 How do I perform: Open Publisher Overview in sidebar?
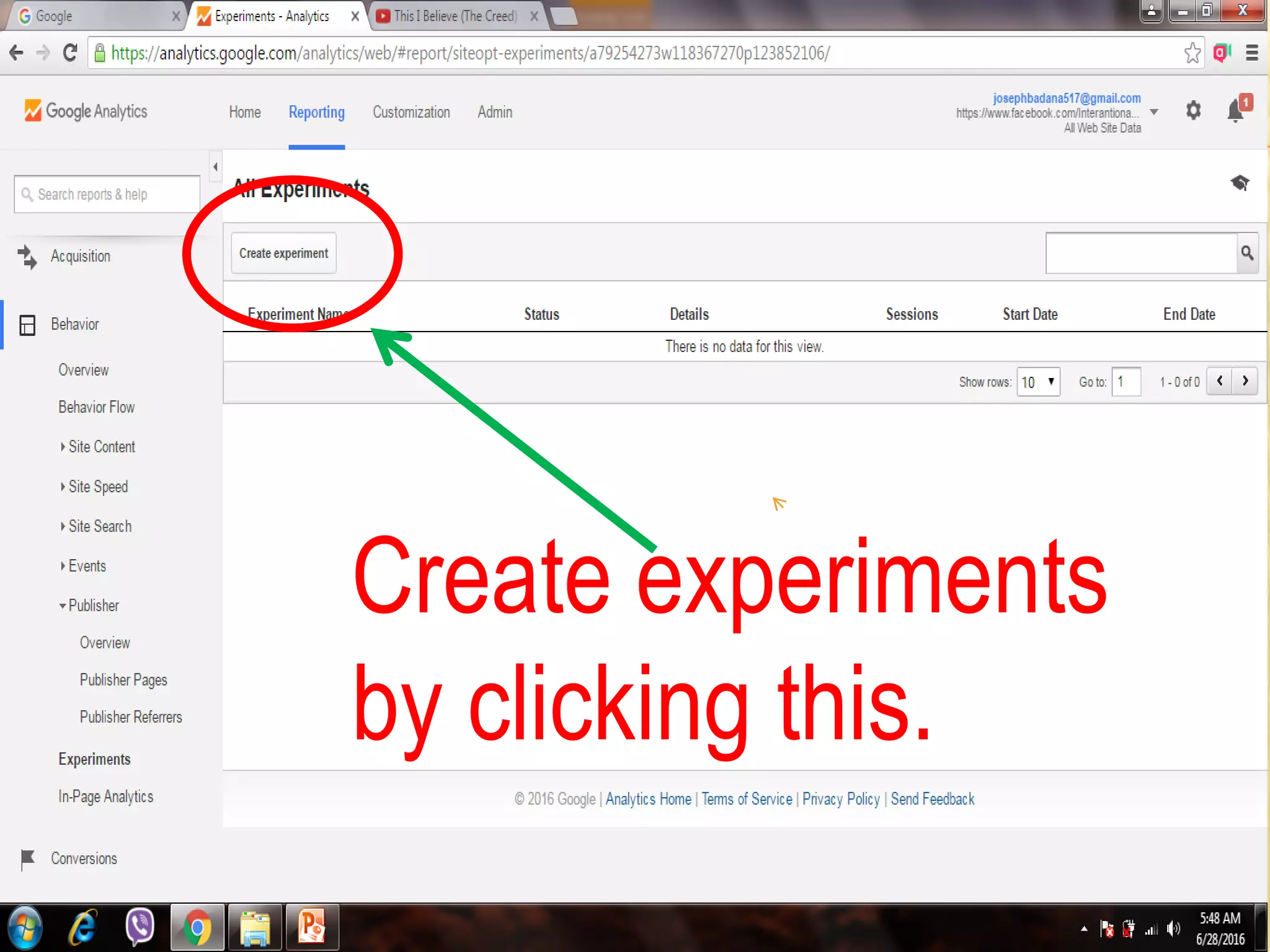click(105, 642)
